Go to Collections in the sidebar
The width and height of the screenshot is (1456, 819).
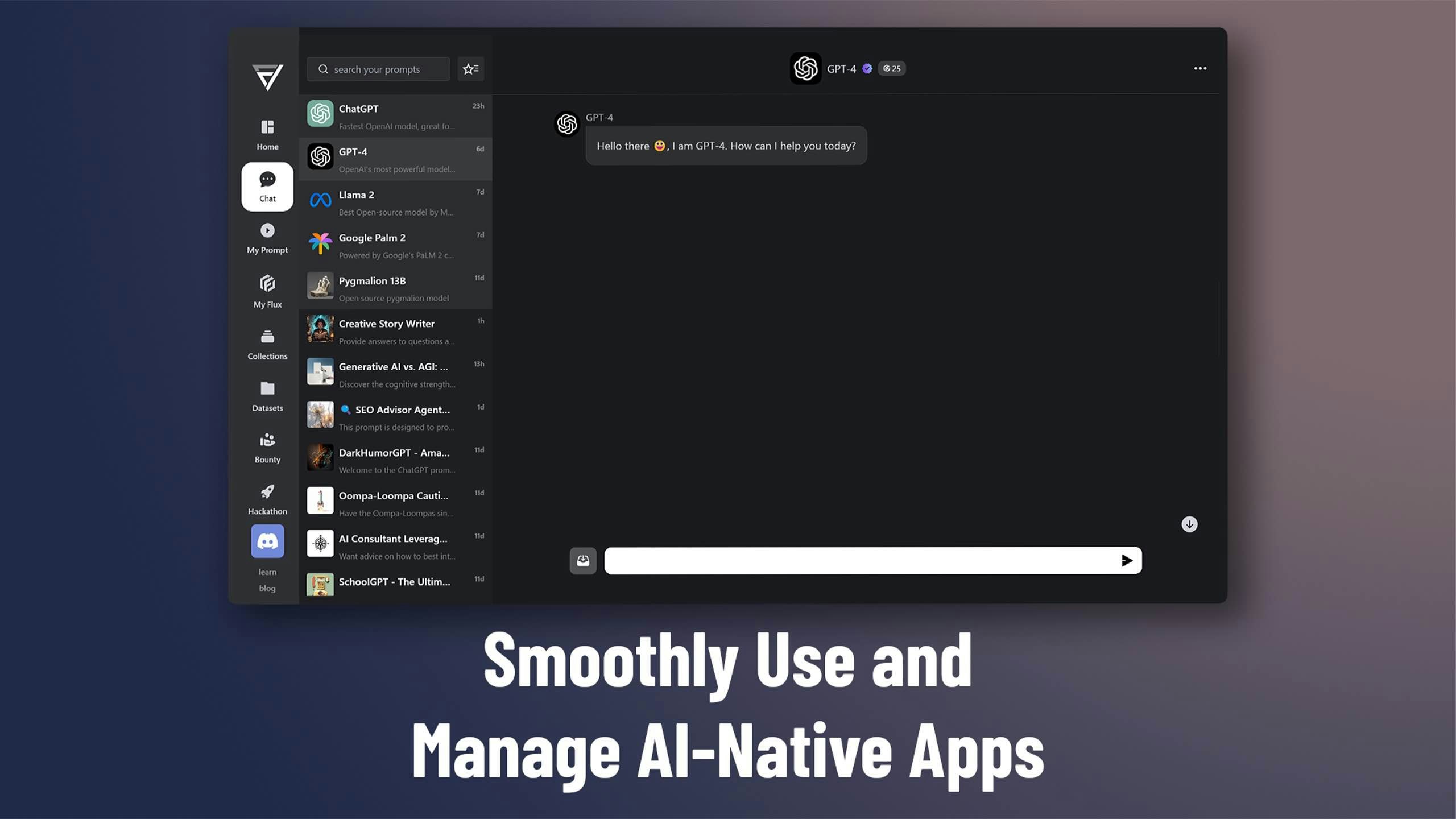point(267,344)
